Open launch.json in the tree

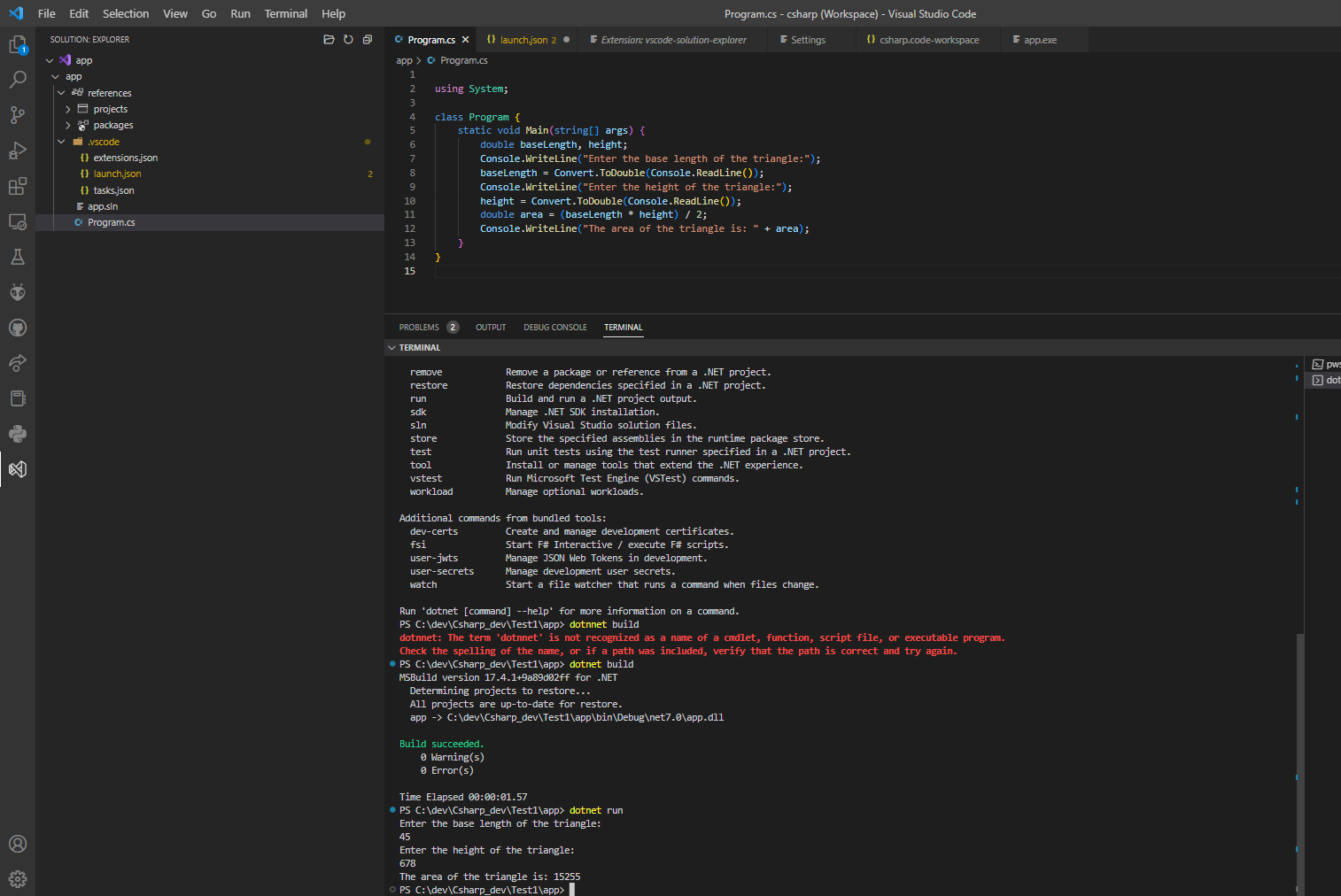[117, 174]
